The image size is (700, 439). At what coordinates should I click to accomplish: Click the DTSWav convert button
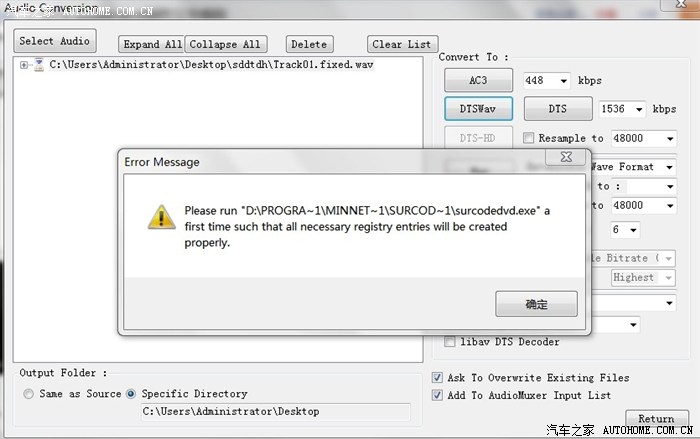478,109
